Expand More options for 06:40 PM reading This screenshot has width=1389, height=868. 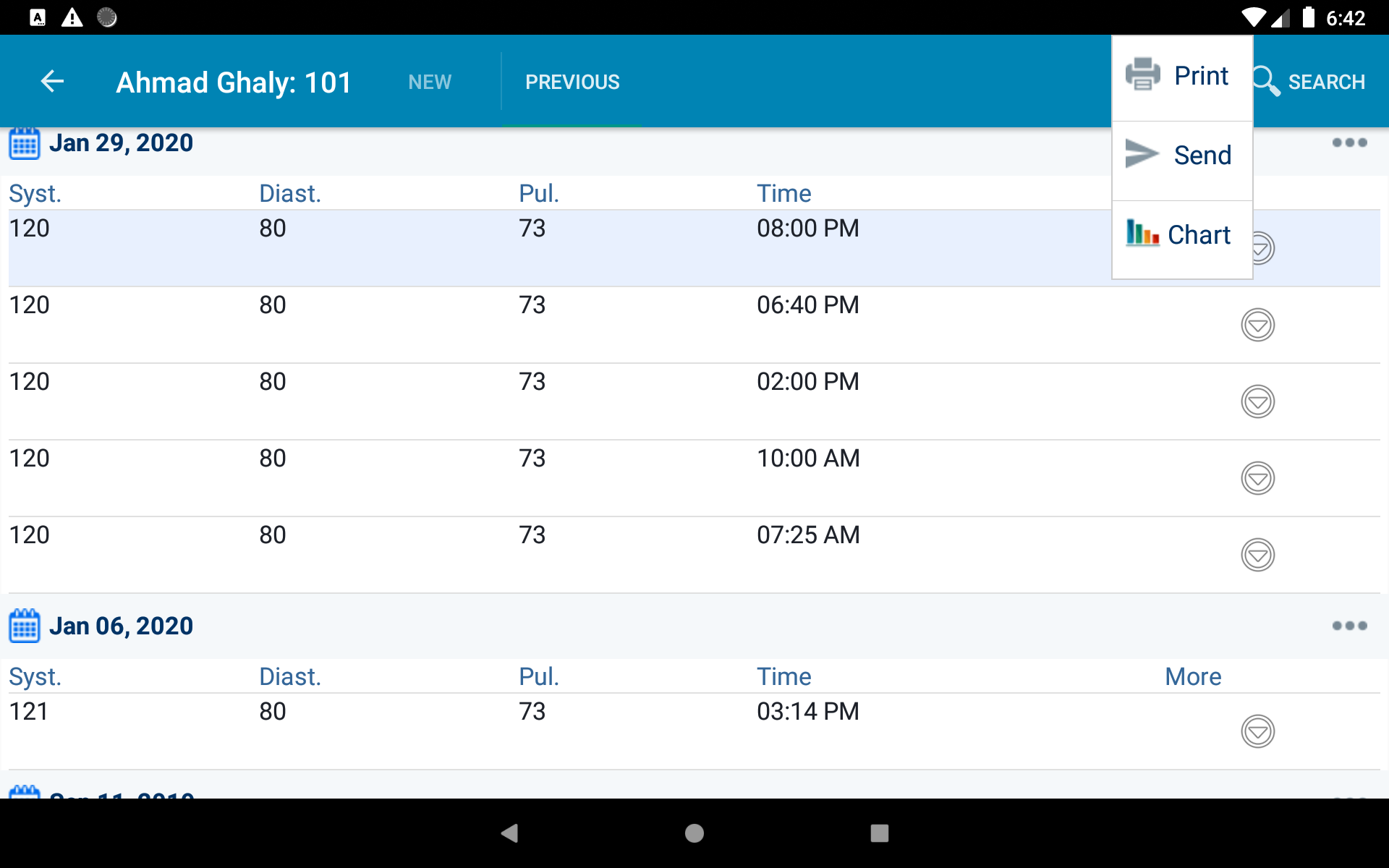tap(1257, 325)
